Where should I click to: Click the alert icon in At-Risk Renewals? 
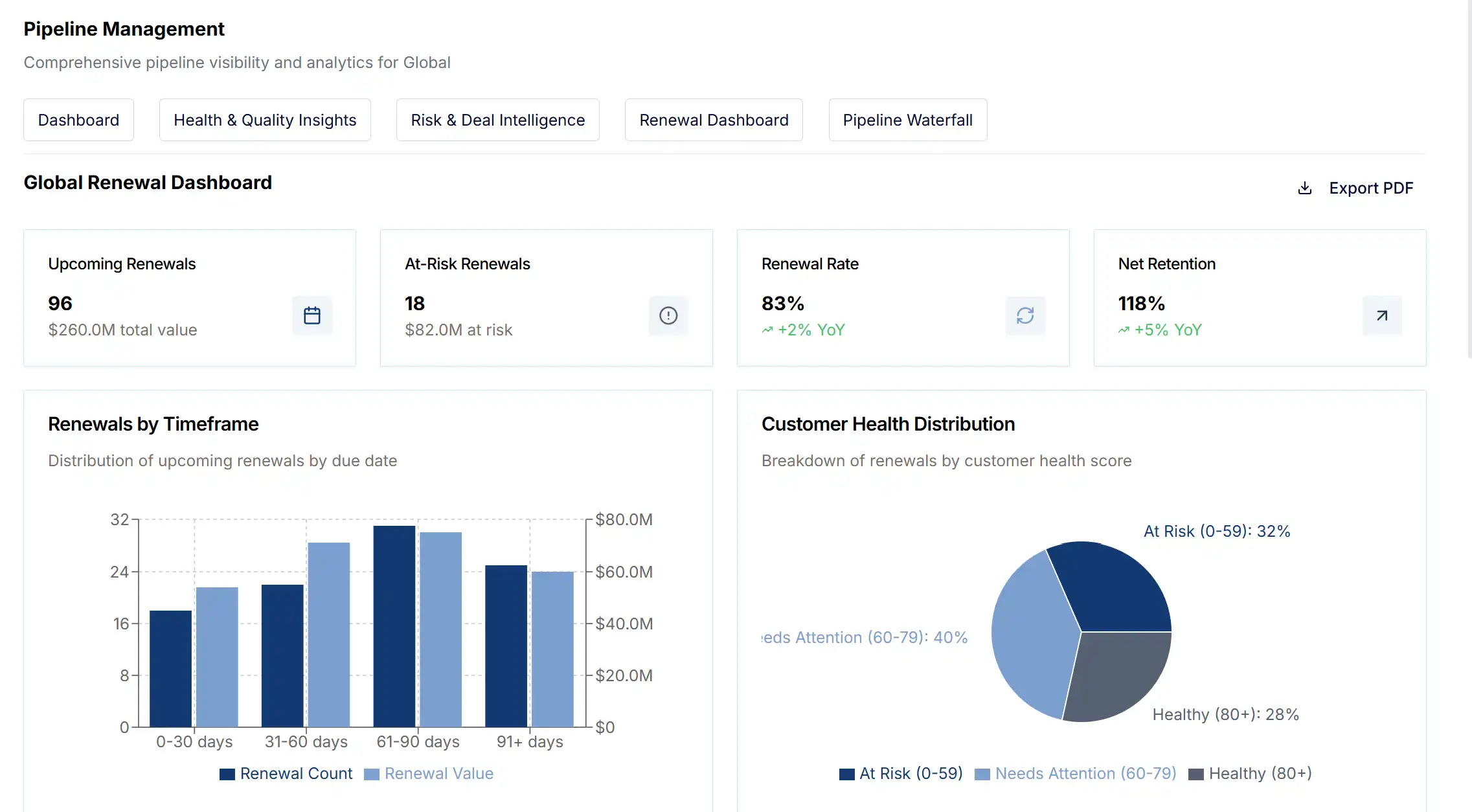coord(668,316)
